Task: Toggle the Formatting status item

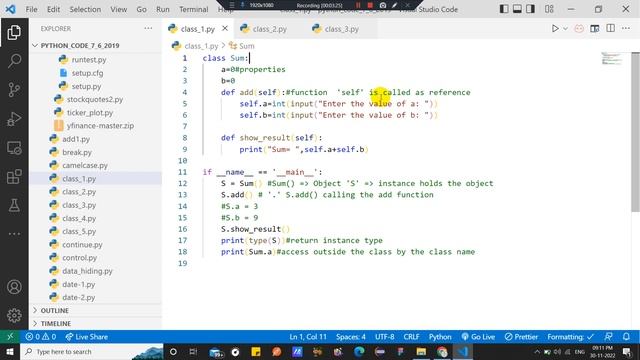Action: point(570,337)
